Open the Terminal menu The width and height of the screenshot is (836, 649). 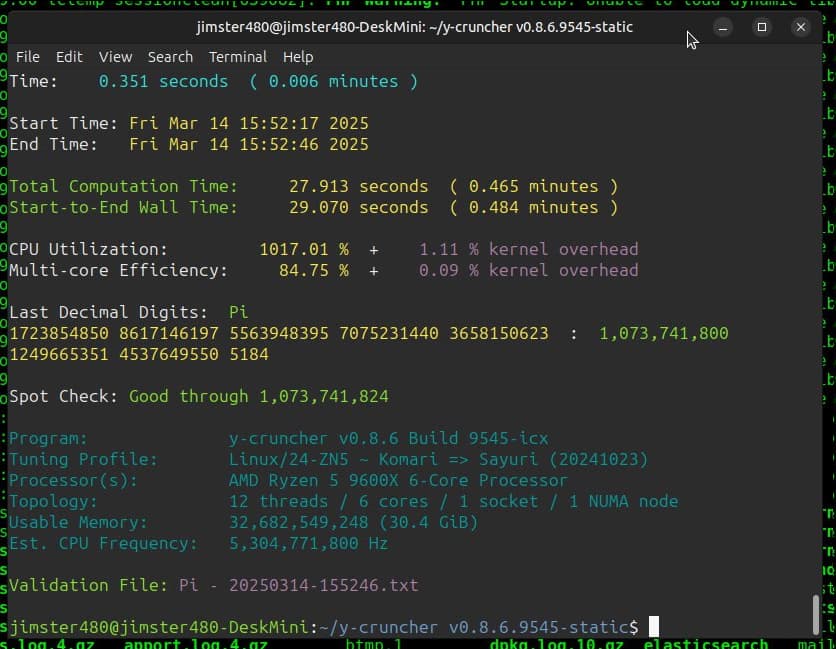coord(237,57)
